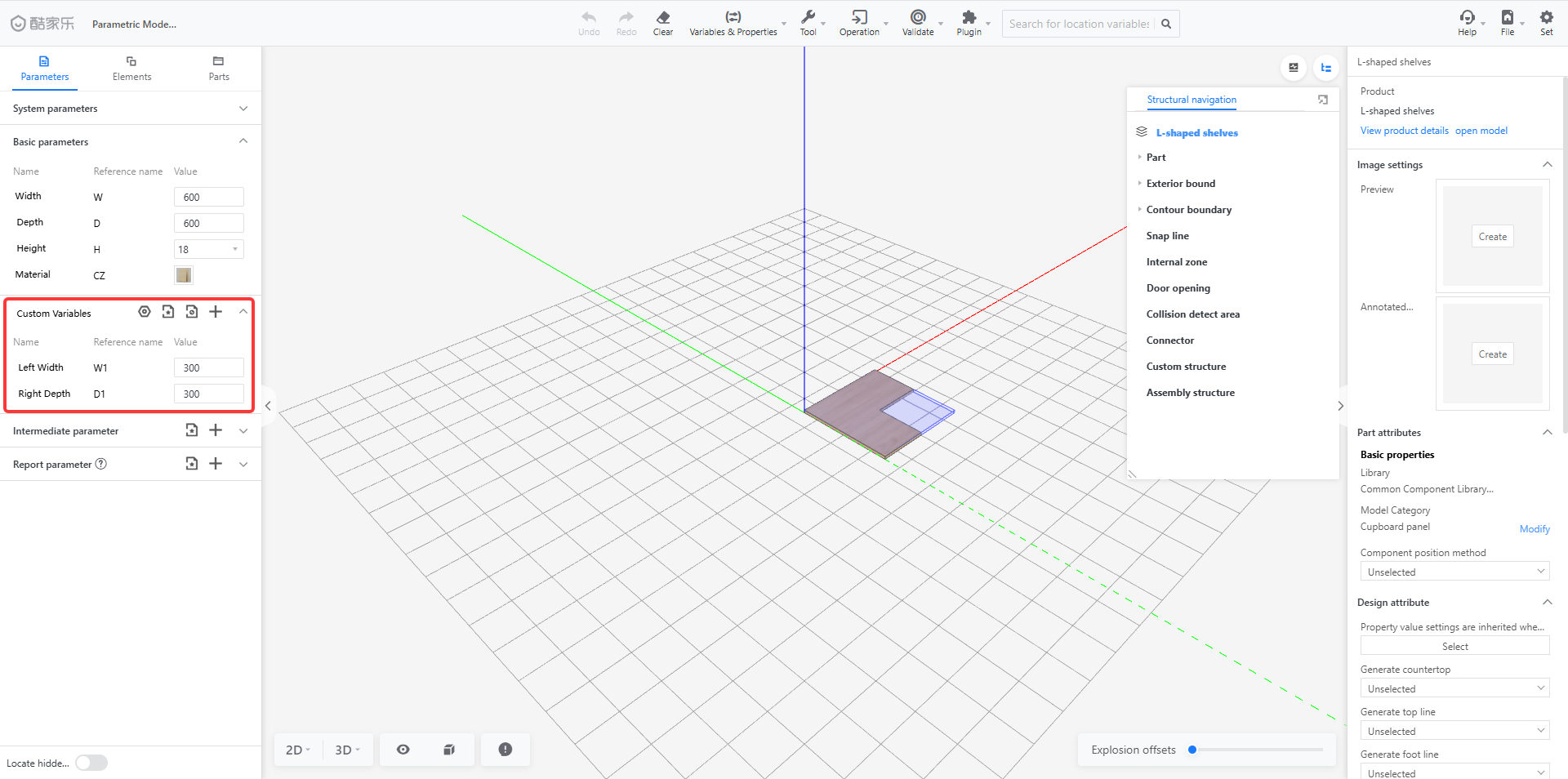Click View product details link
This screenshot has height=779, width=1568.
1404,131
